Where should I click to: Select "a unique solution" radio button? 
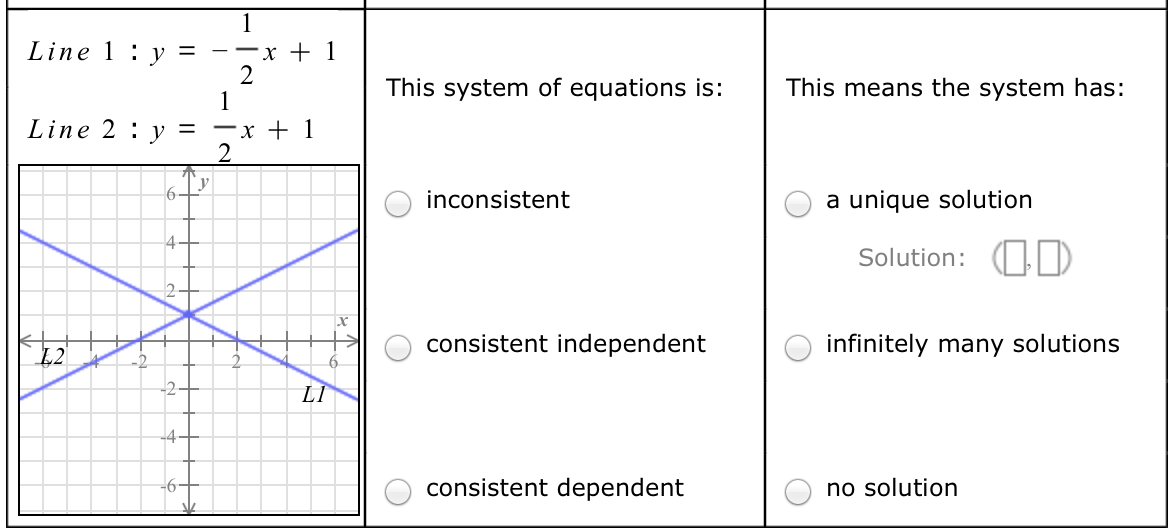798,203
